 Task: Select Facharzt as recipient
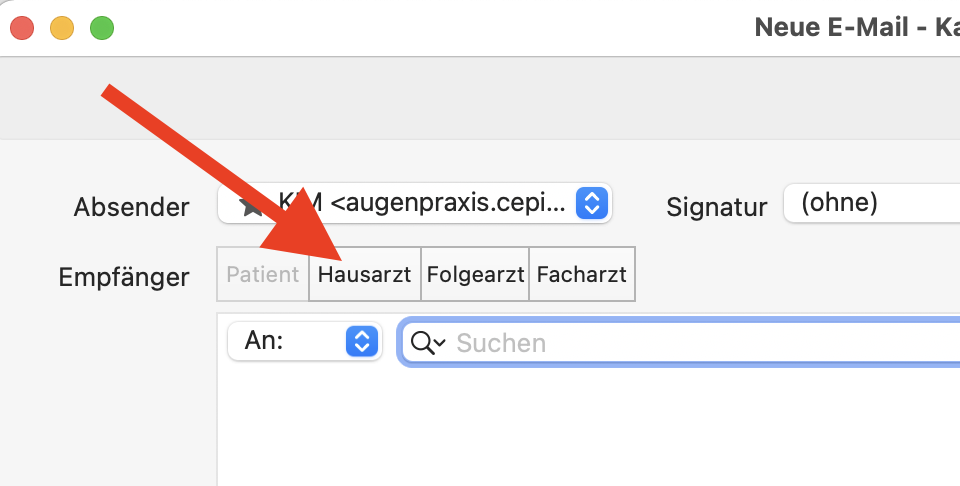pyautogui.click(x=582, y=274)
